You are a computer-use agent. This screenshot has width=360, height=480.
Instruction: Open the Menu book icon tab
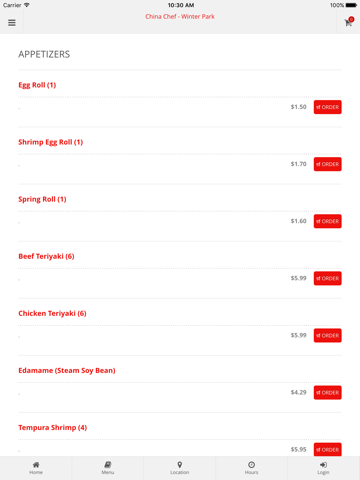coord(108,465)
